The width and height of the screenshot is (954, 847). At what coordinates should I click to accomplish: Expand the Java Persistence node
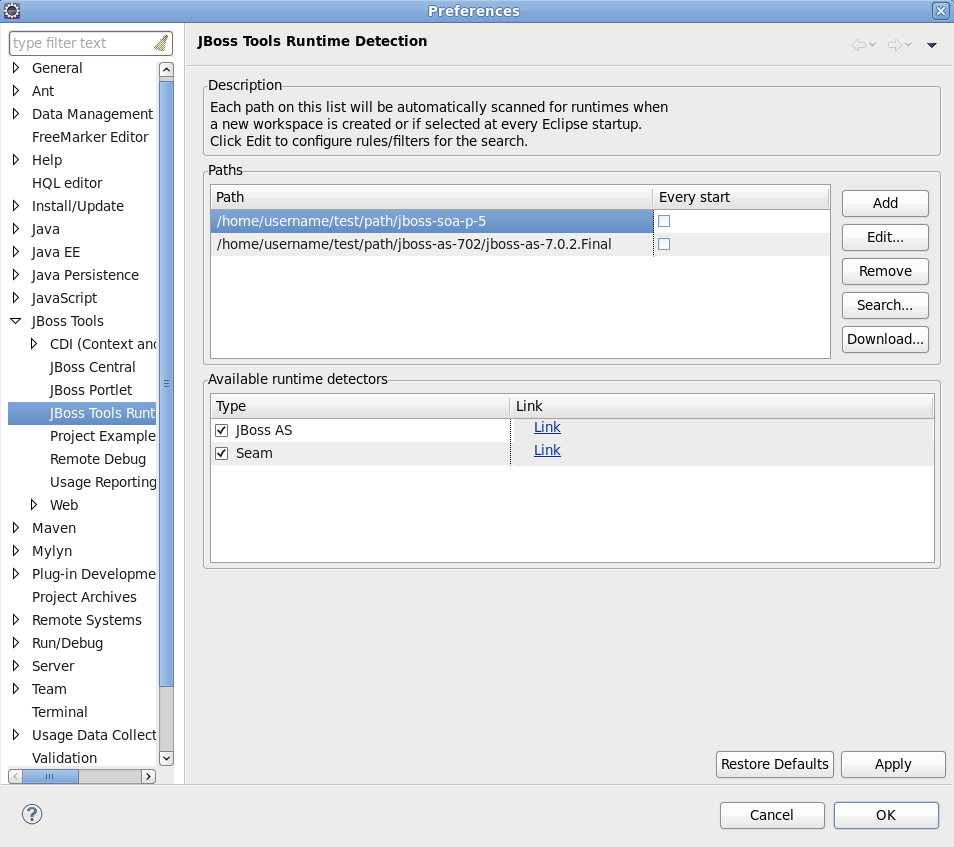[x=16, y=275]
